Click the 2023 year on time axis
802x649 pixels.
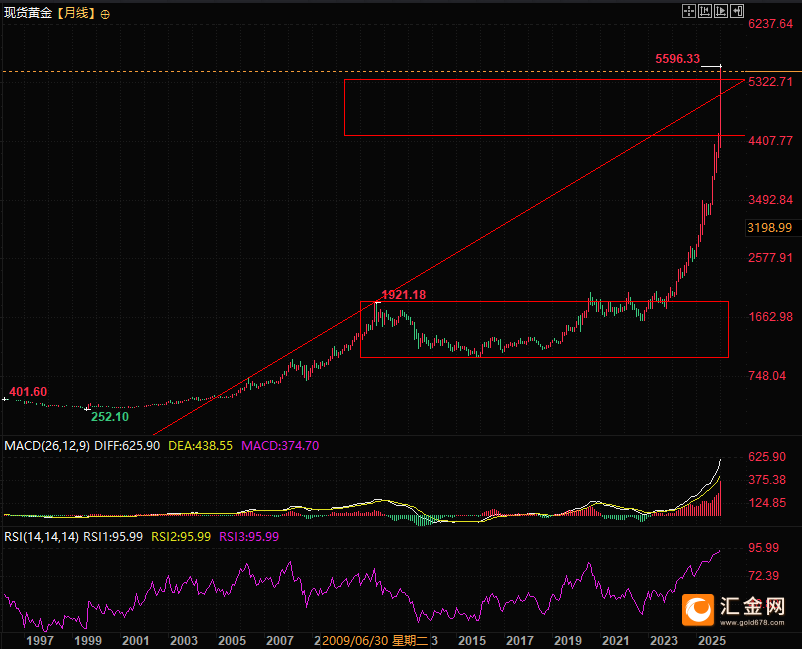(663, 641)
